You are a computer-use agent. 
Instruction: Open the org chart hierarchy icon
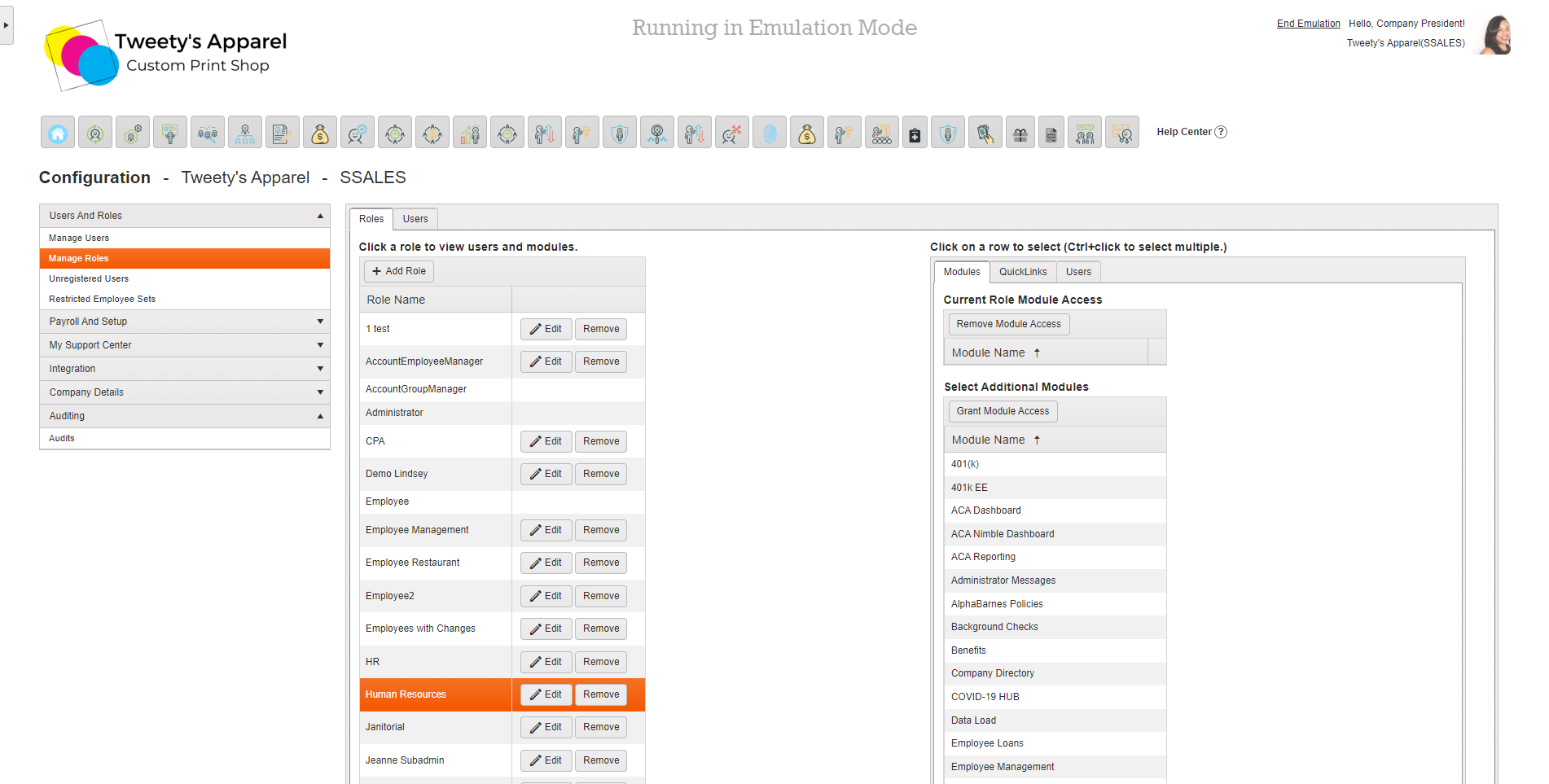(x=245, y=132)
